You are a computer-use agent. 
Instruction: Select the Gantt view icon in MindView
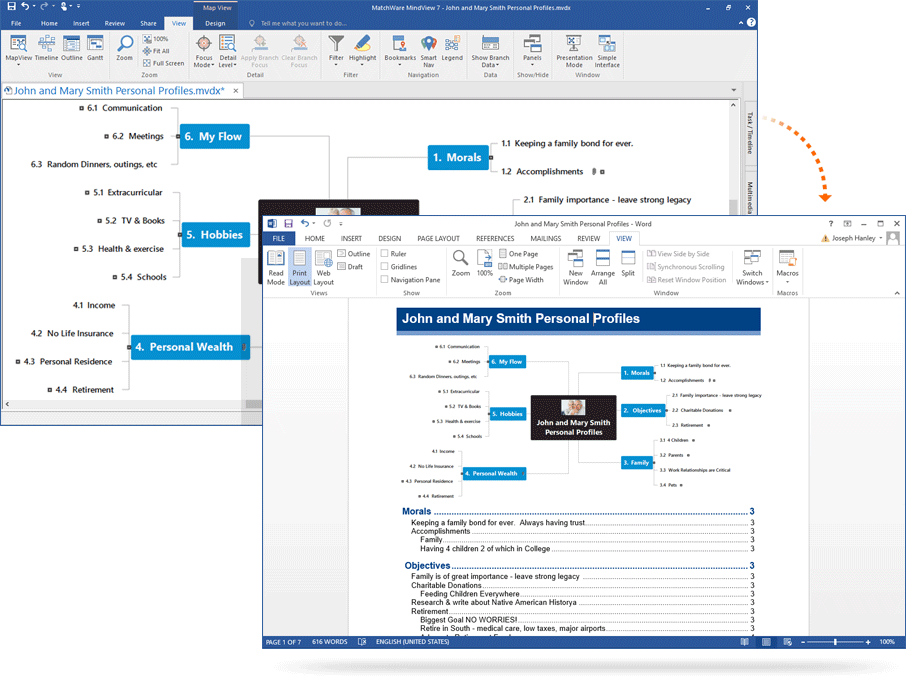point(95,49)
